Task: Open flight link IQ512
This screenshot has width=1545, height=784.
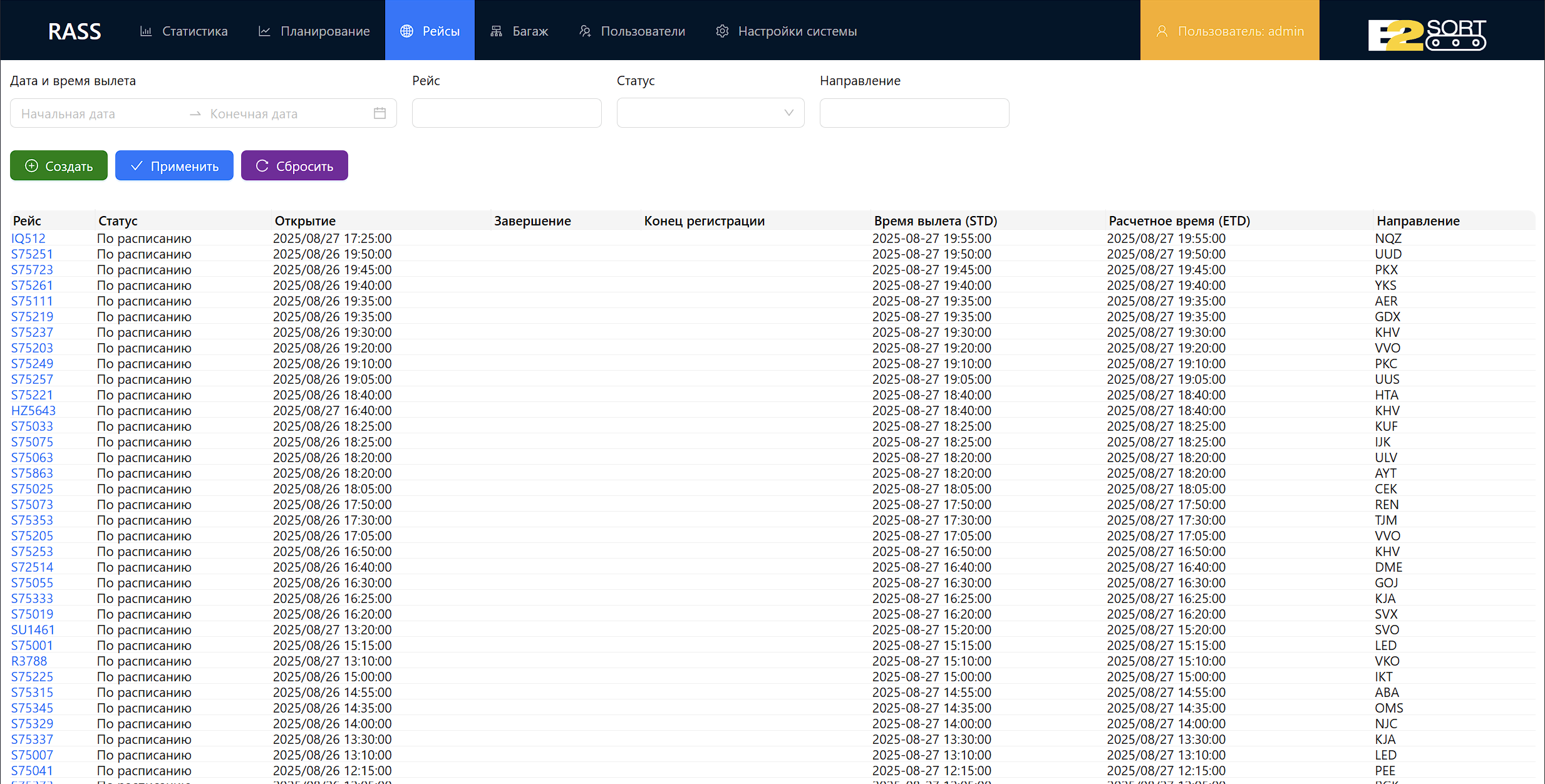Action: pos(28,239)
